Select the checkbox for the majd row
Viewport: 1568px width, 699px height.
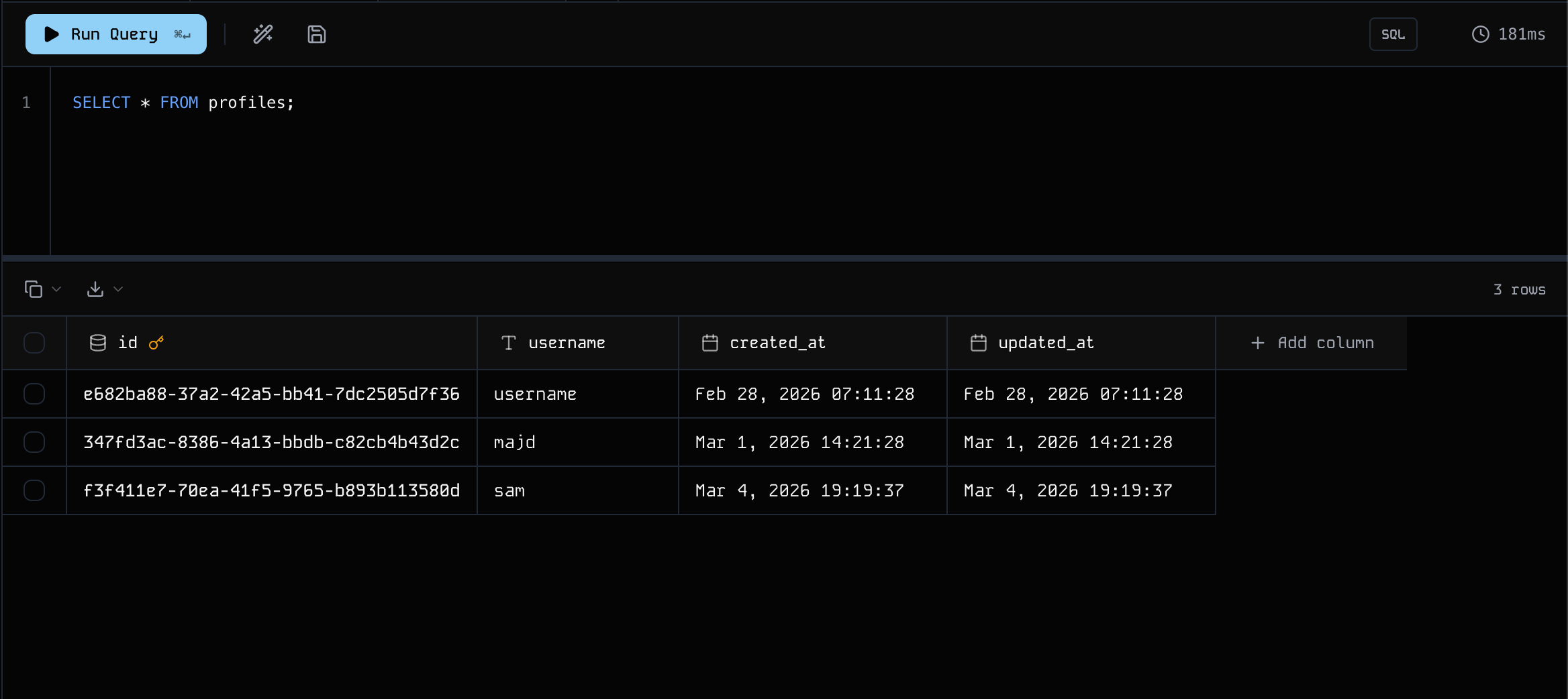point(34,442)
